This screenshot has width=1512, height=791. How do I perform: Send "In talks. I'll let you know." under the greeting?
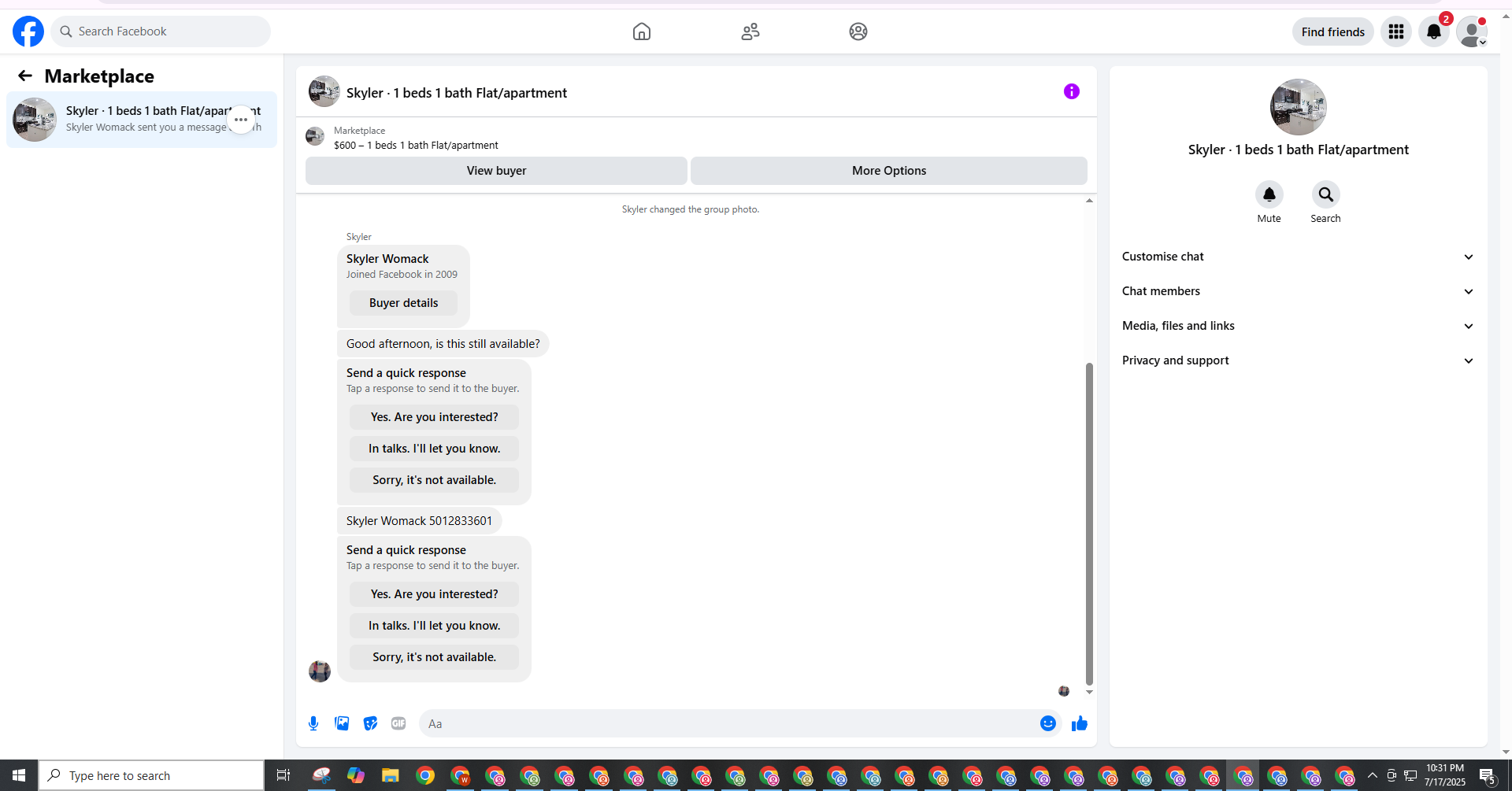[435, 449]
